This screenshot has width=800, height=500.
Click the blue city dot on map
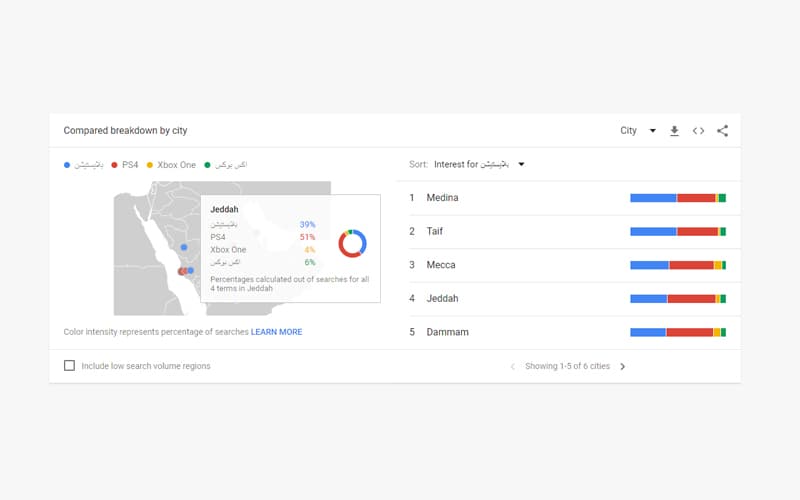pyautogui.click(x=184, y=247)
